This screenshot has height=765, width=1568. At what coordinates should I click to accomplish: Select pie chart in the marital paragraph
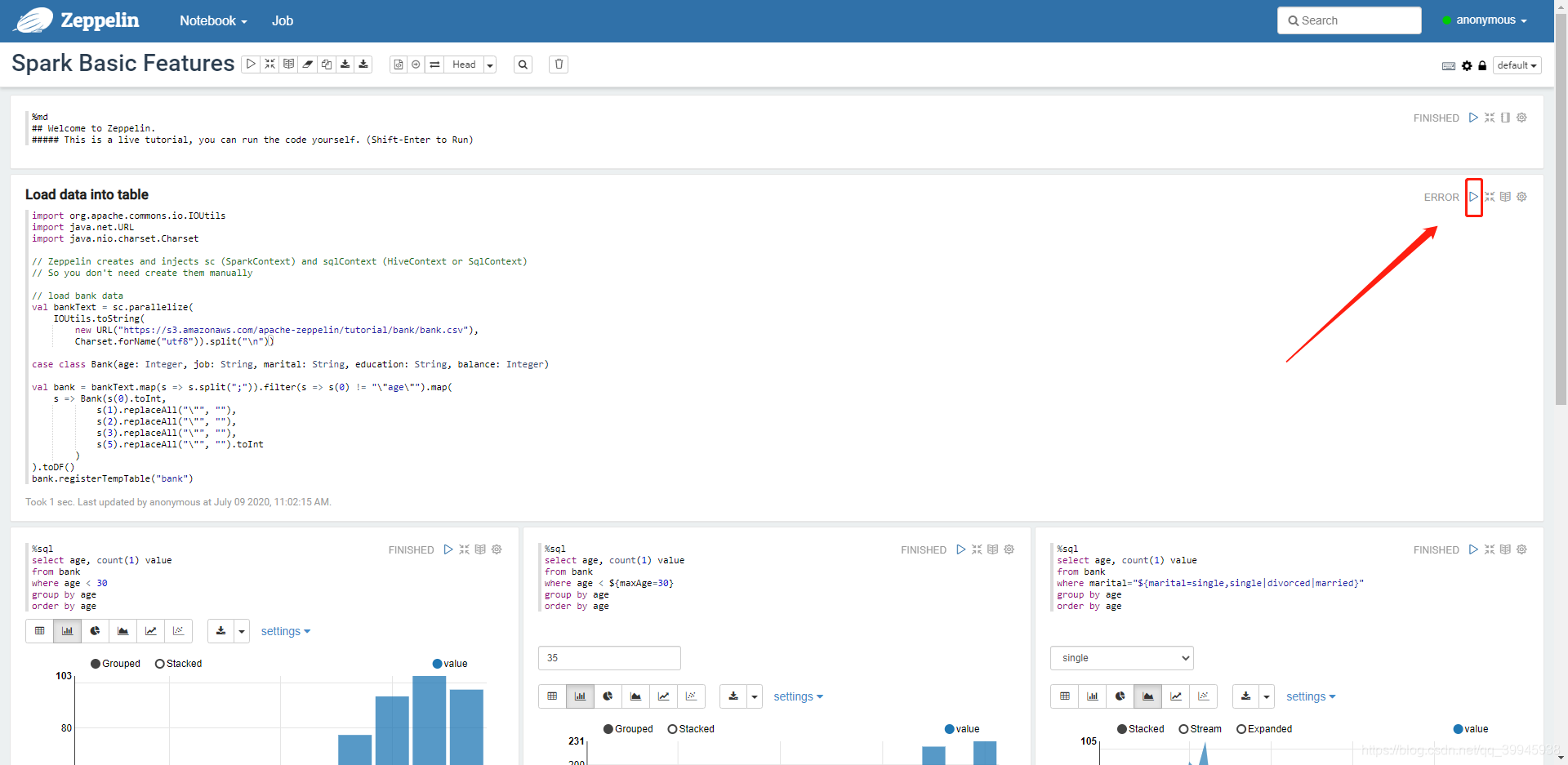[x=1120, y=696]
